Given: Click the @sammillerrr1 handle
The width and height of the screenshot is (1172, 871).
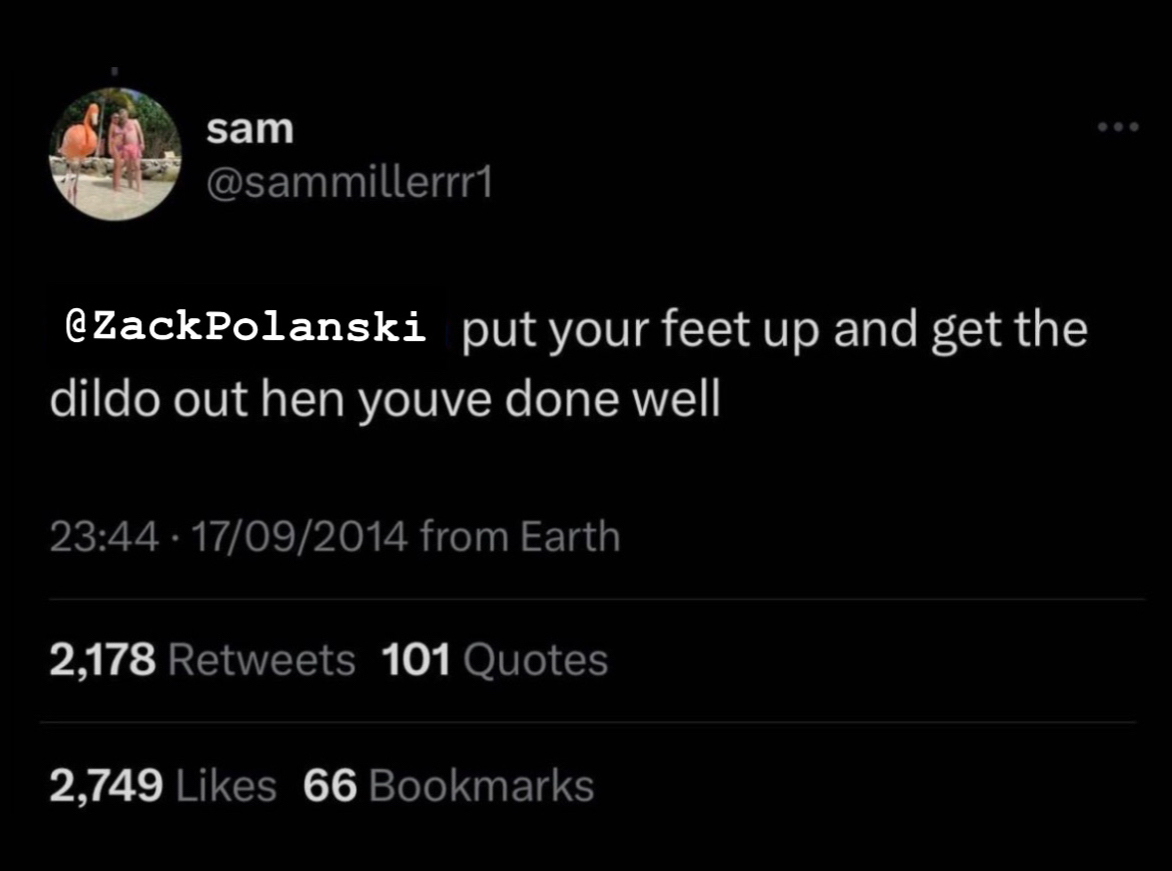Looking at the screenshot, I should [349, 182].
